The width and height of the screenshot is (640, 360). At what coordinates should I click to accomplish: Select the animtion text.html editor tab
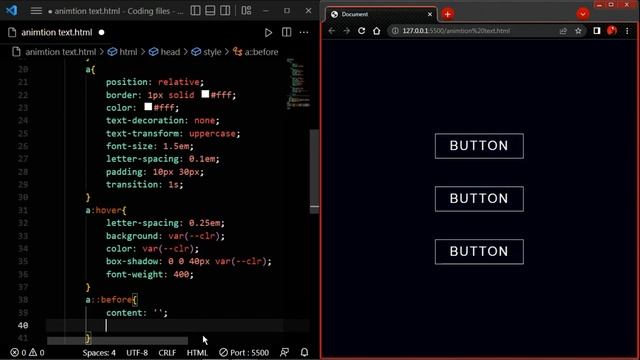[56, 32]
